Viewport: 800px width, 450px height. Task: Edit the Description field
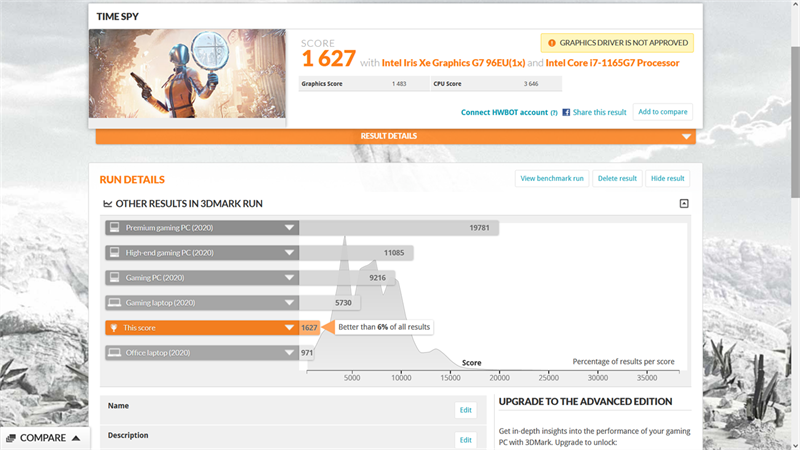pos(465,440)
